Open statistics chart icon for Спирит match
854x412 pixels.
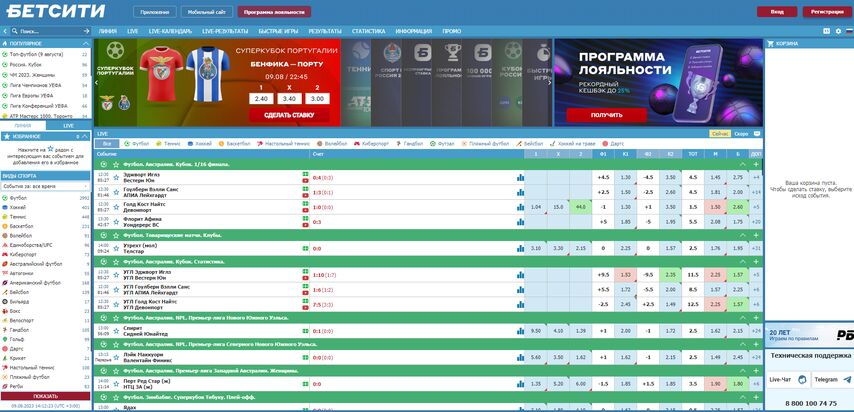coord(520,331)
